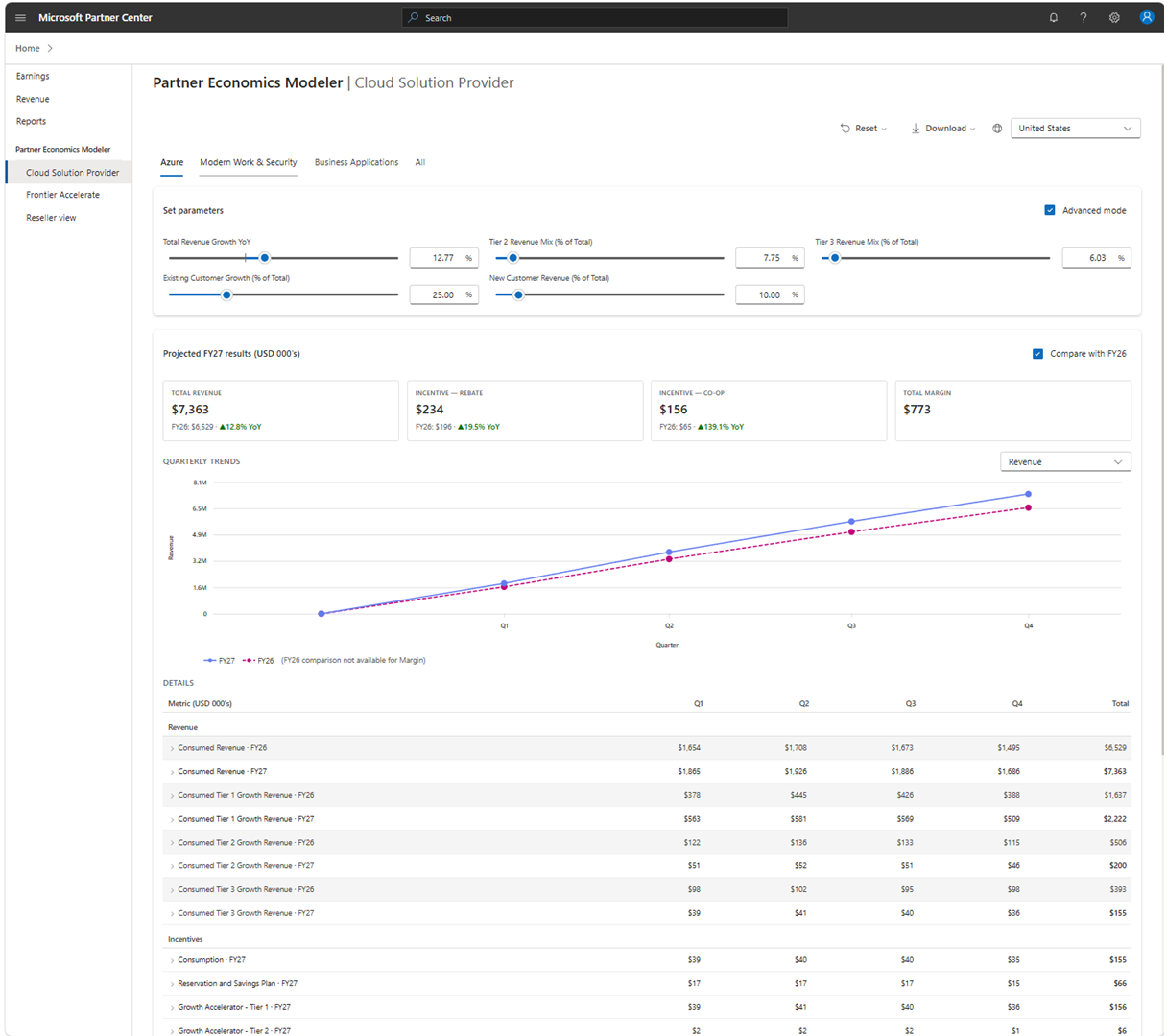Click the Tier 2 Revenue Mix field 7.75
The image size is (1167, 1036).
pos(770,258)
